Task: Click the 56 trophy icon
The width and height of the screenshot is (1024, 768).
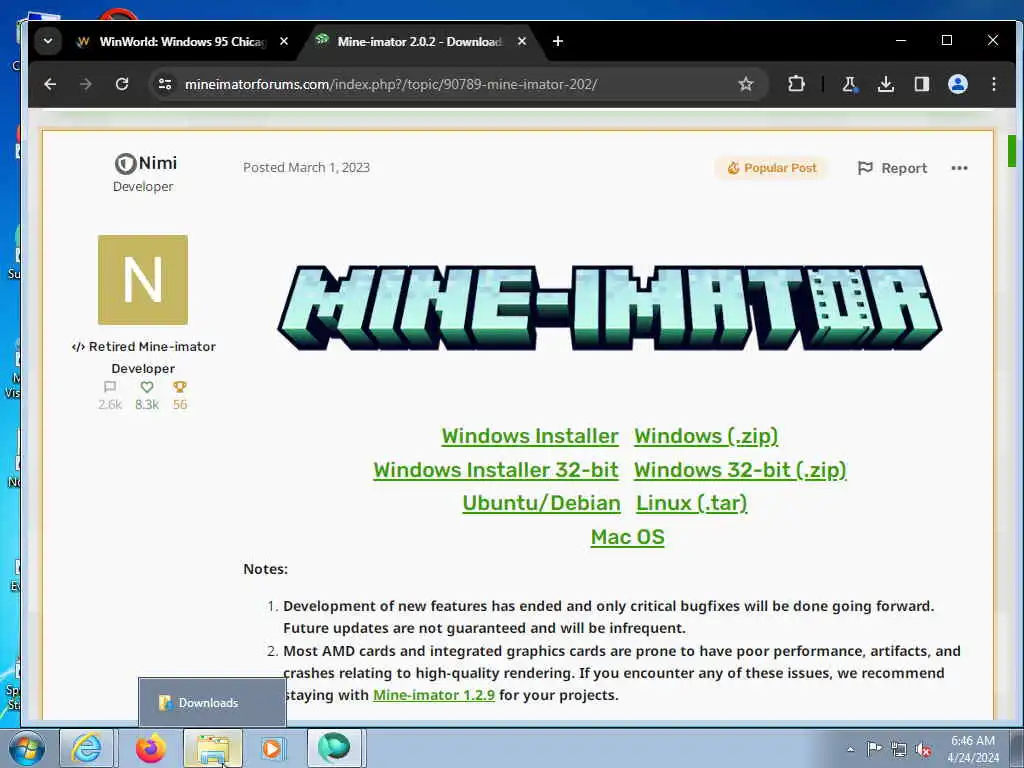Action: [180, 387]
